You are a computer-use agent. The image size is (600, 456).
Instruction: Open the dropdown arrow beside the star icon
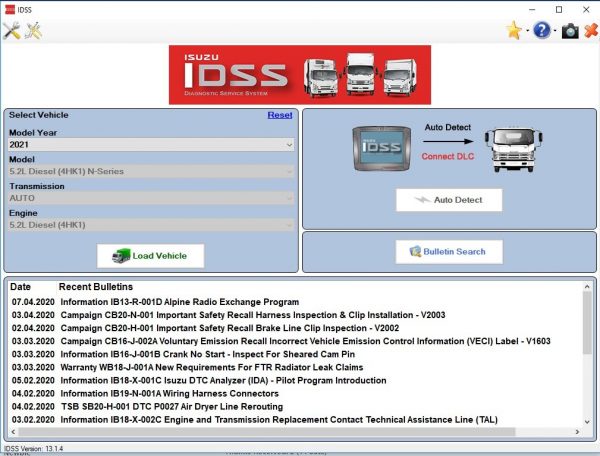(x=527, y=31)
